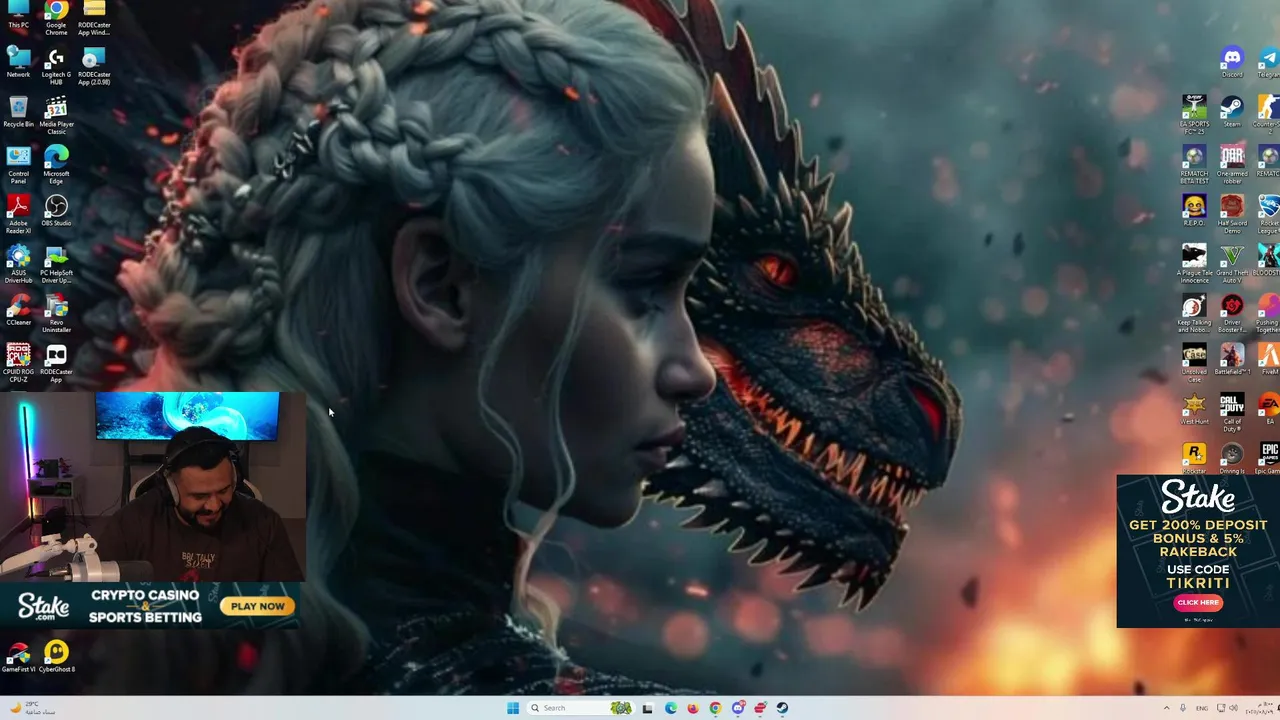Screen dimensions: 1280x720
Task: Open Steam desktop shortcut
Action: [x=1232, y=111]
